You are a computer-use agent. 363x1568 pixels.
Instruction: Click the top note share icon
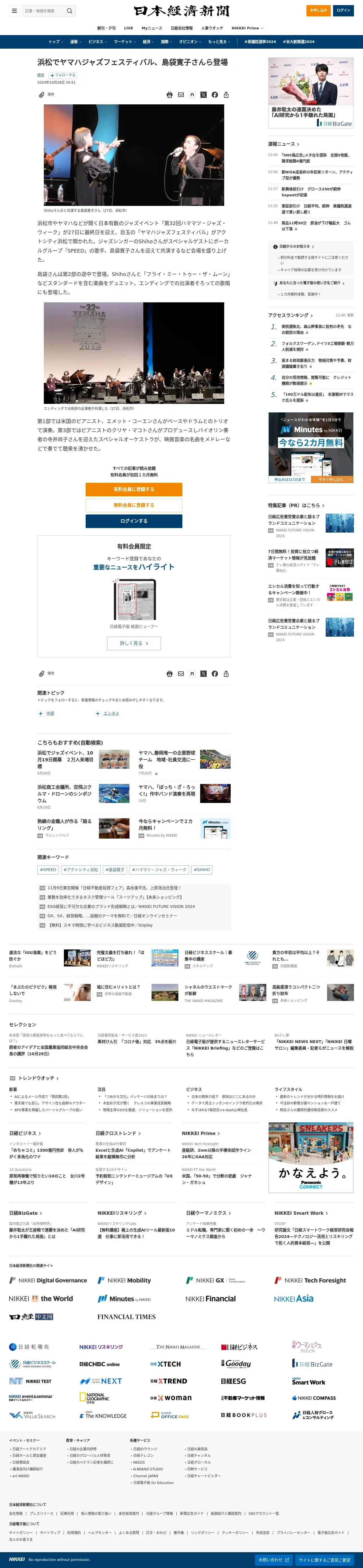192,95
